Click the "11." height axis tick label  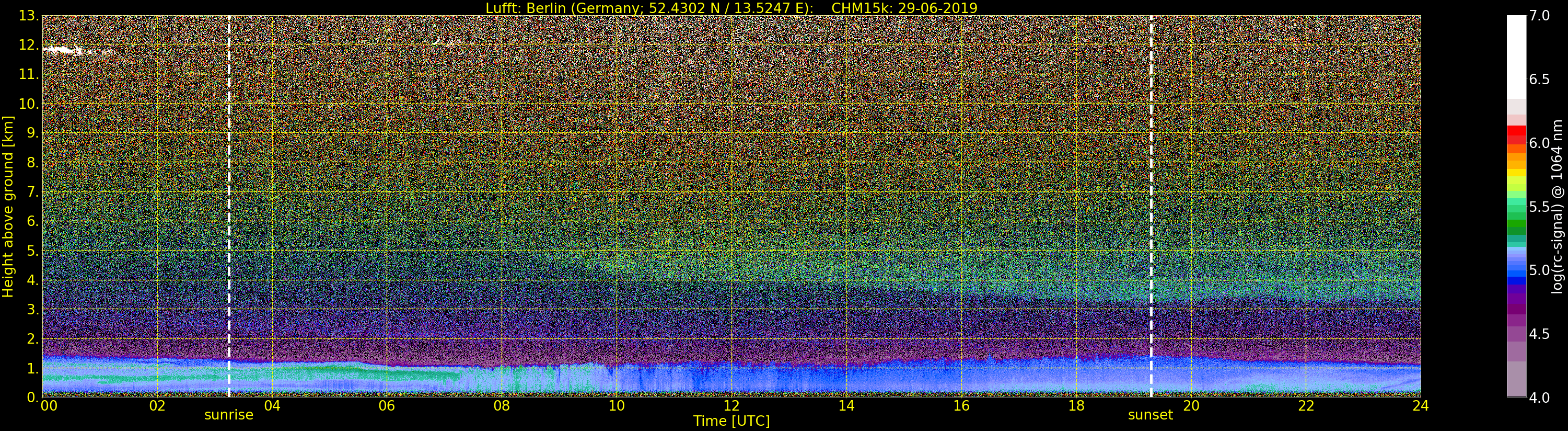(29, 74)
